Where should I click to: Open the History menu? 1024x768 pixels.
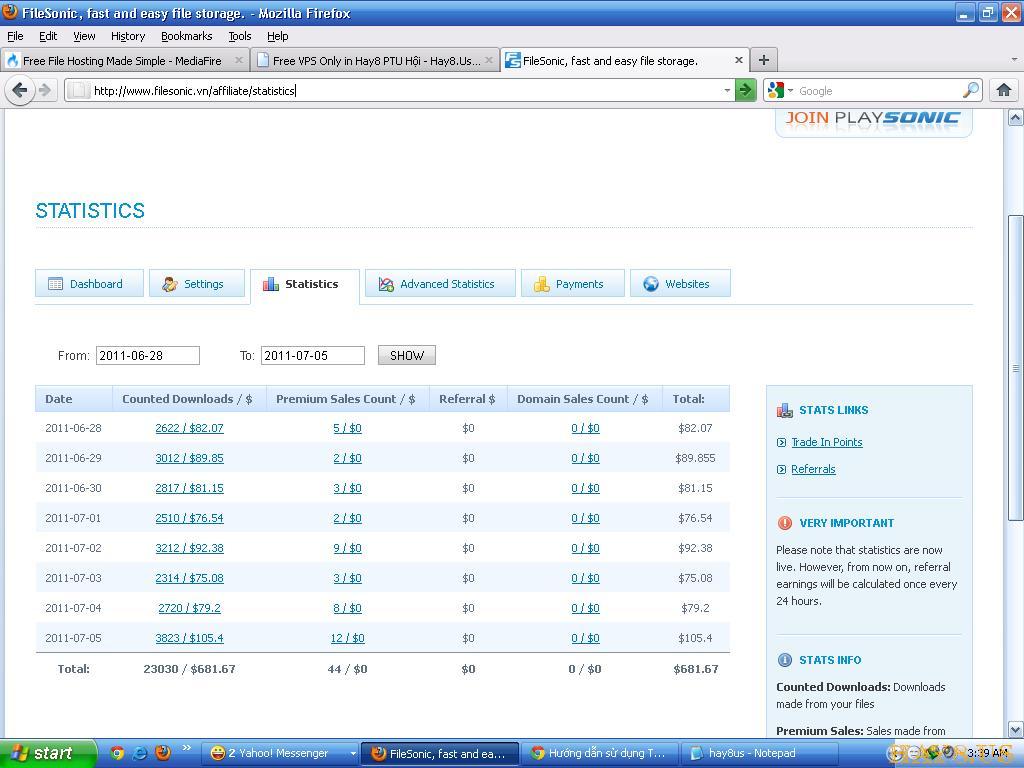(128, 36)
